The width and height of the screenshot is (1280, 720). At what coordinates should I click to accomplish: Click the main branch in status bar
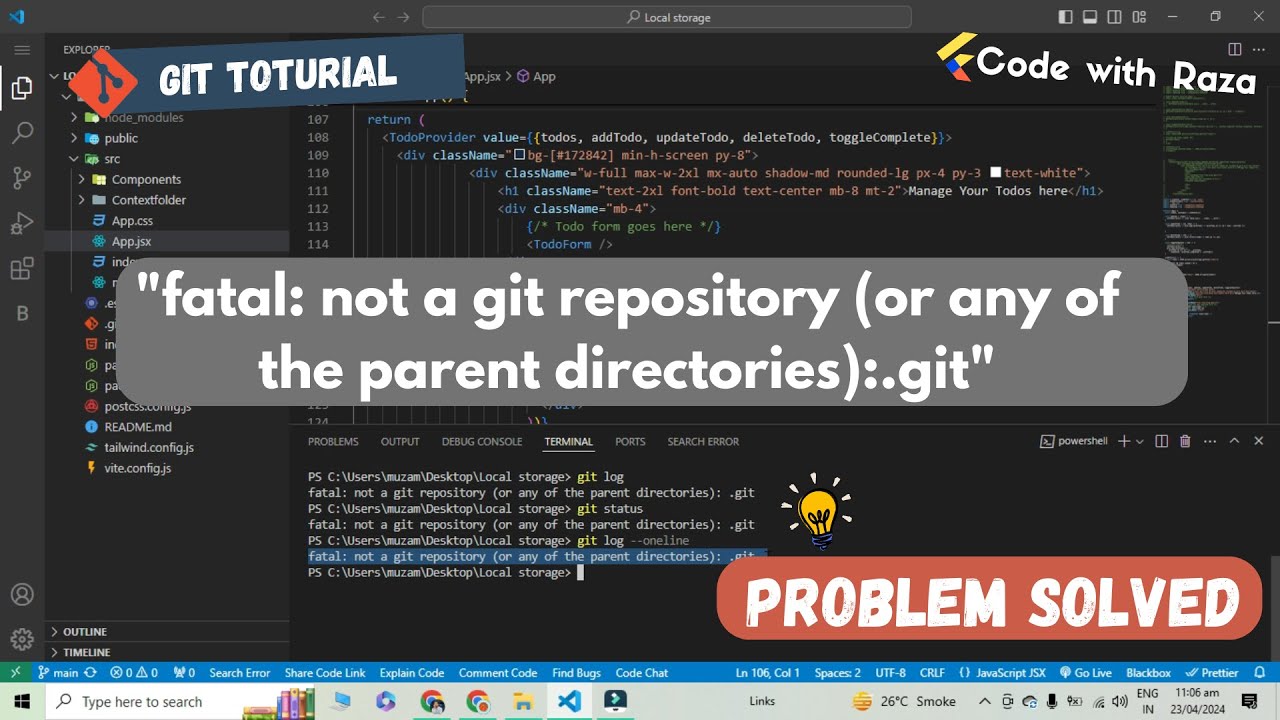[59, 673]
